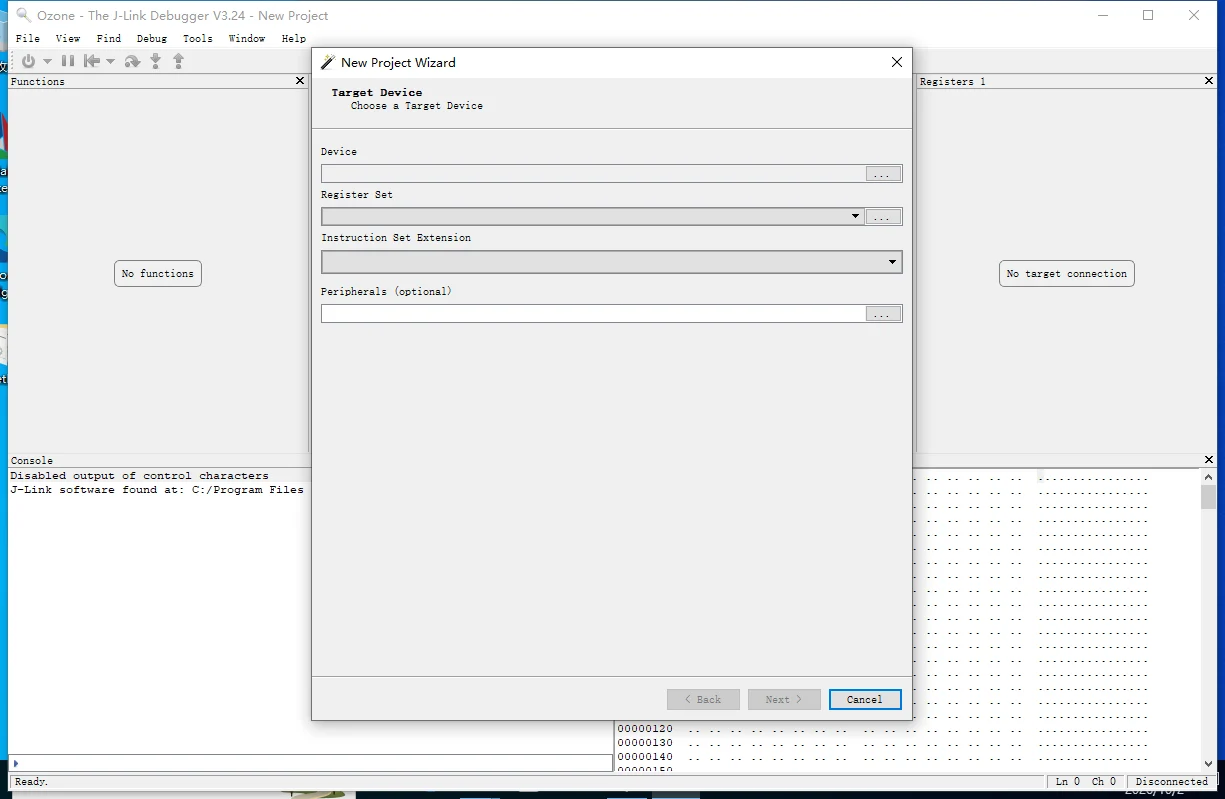Expand the Register Set dropdown
The height and width of the screenshot is (799, 1225).
856,216
